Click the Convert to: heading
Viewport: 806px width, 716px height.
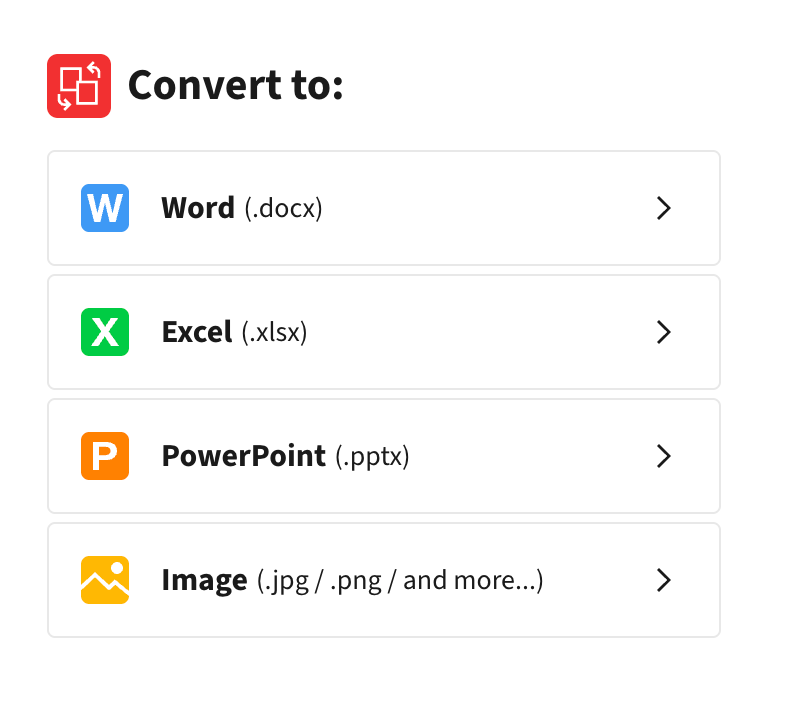point(235,85)
